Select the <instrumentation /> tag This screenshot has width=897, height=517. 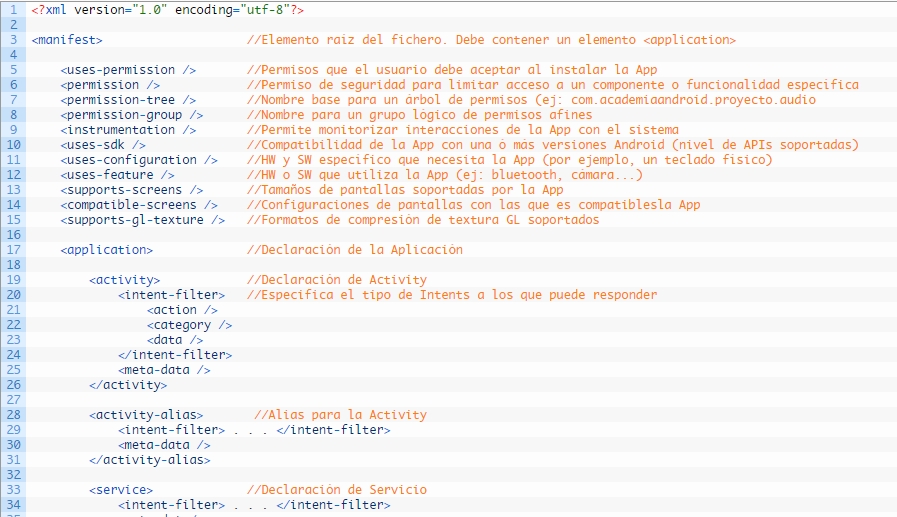tap(128, 130)
